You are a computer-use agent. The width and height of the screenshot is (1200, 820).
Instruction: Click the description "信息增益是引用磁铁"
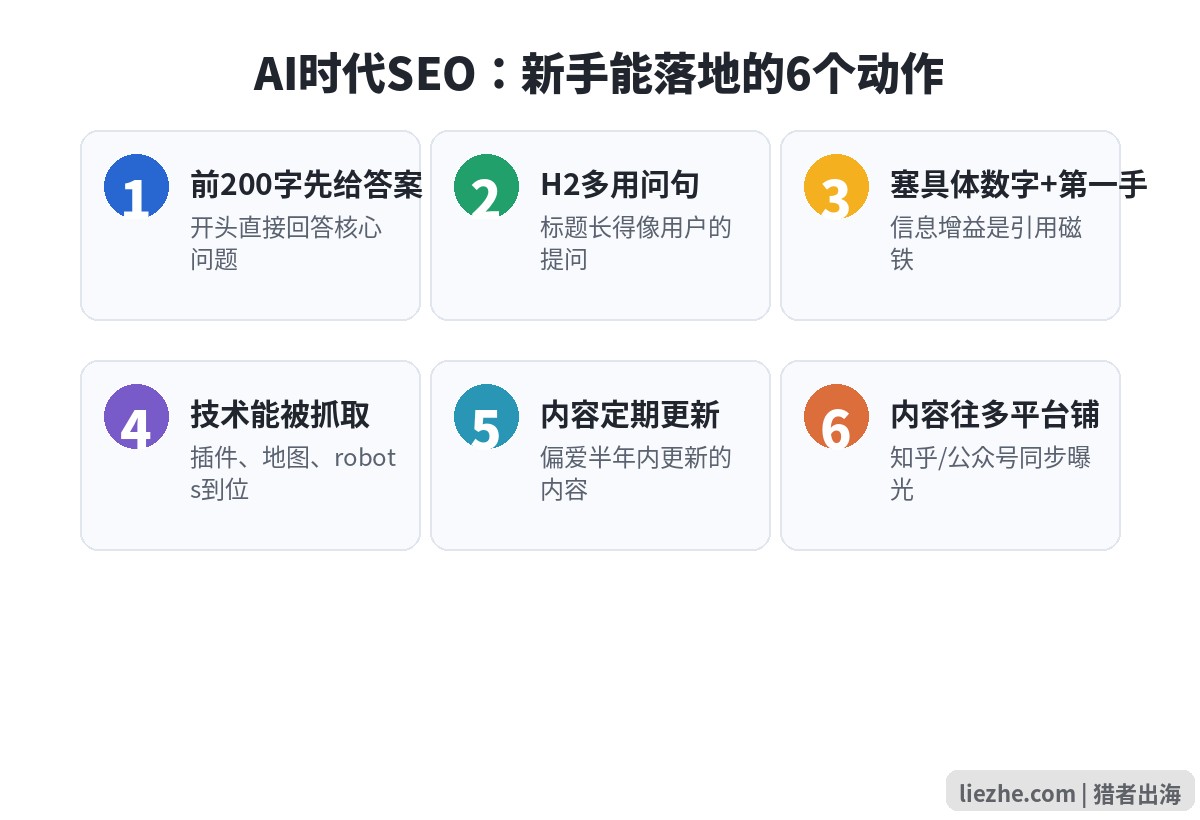pyautogui.click(x=986, y=243)
